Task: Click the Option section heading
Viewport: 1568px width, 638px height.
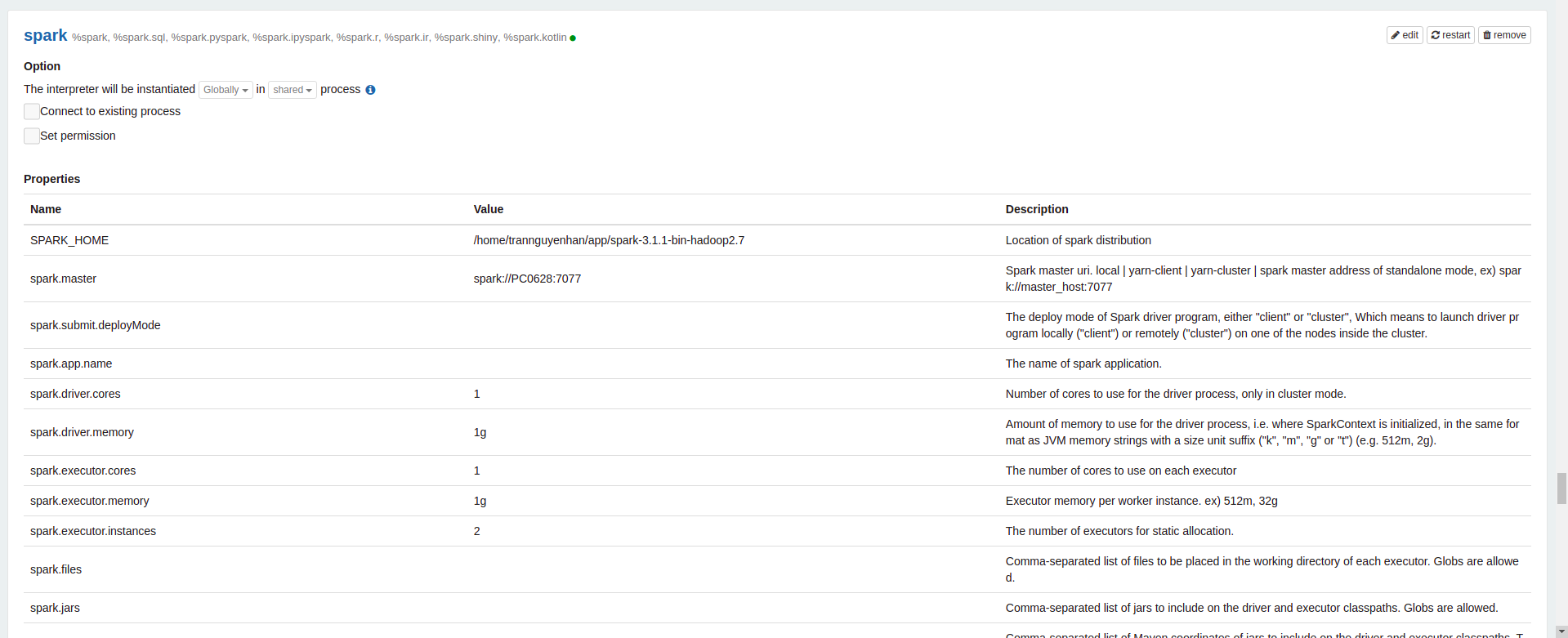Action: click(42, 66)
